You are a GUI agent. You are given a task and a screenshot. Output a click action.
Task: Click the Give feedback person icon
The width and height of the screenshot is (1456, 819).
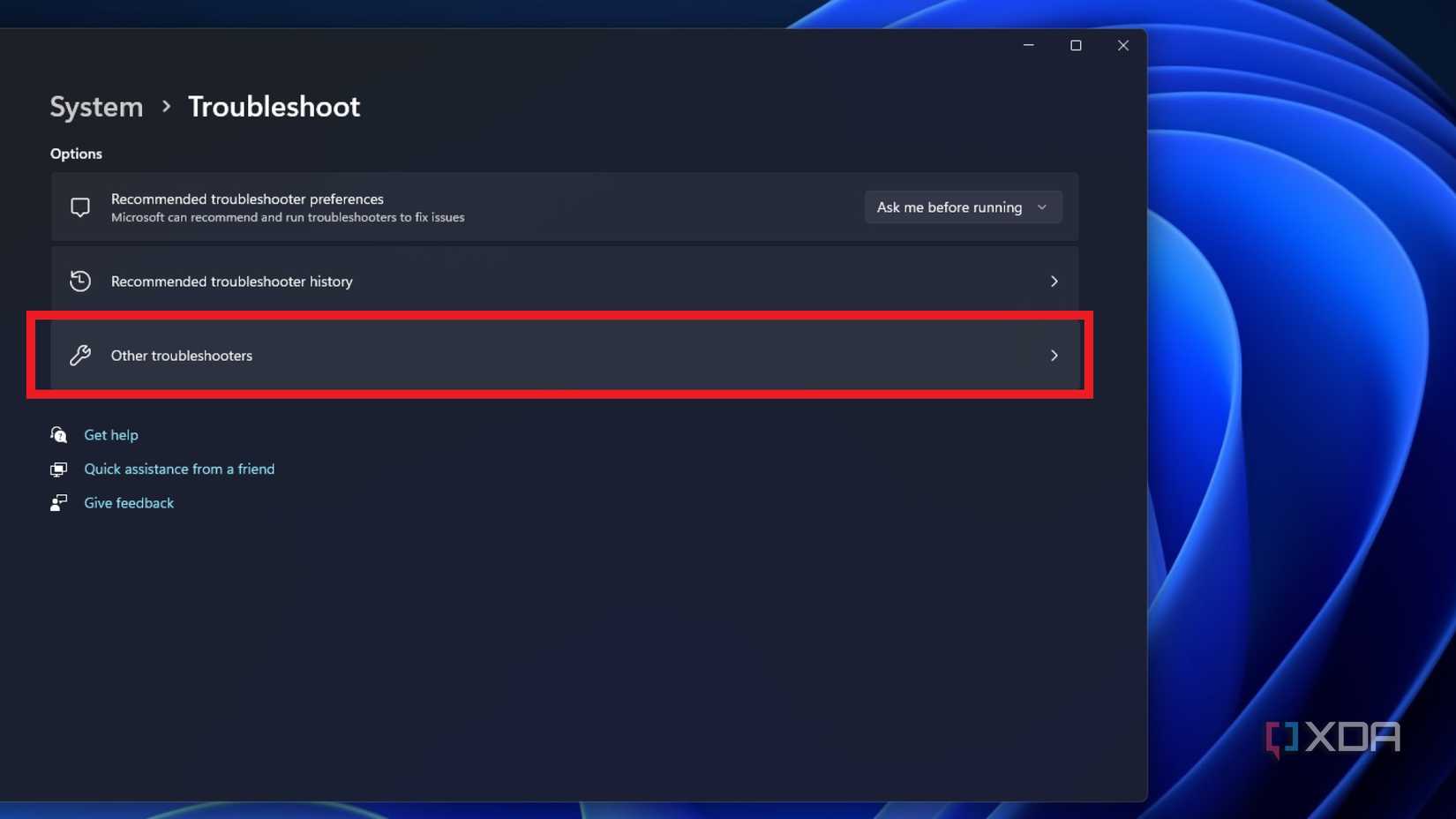click(57, 502)
